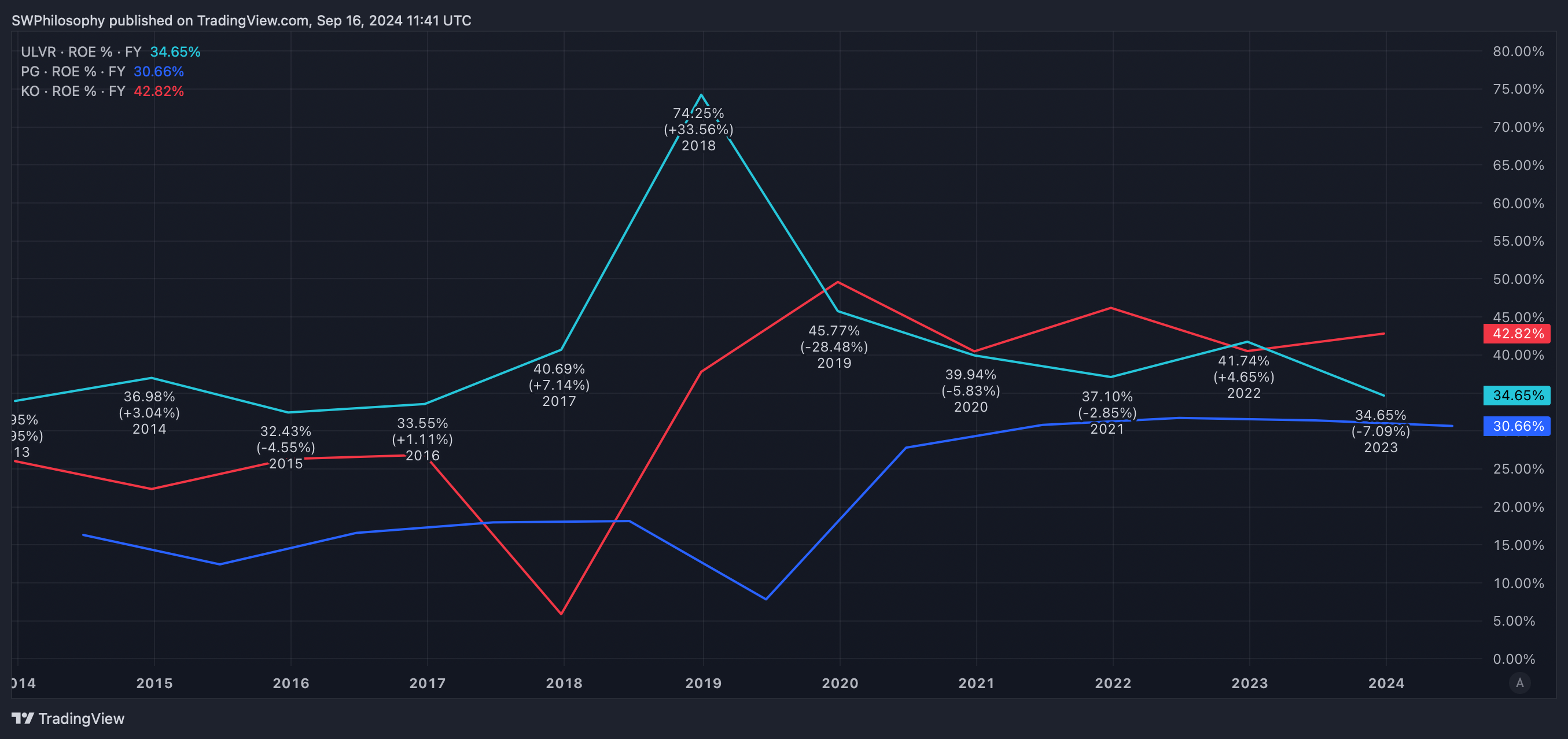The width and height of the screenshot is (1568, 739).
Task: Toggle the auto-scale 'A' button
Action: 1519,682
